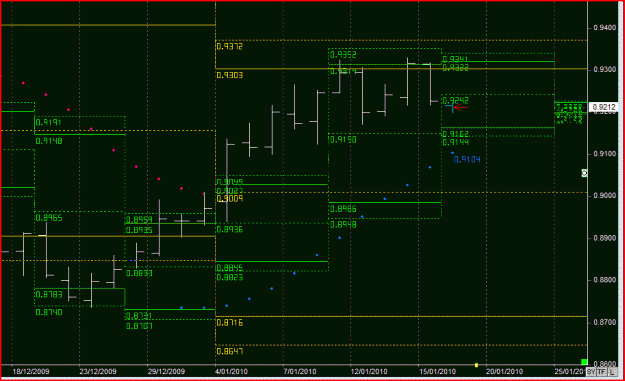The image size is (625, 381).
Task: Click the green 0.8935 level label
Action: [x=139, y=230]
